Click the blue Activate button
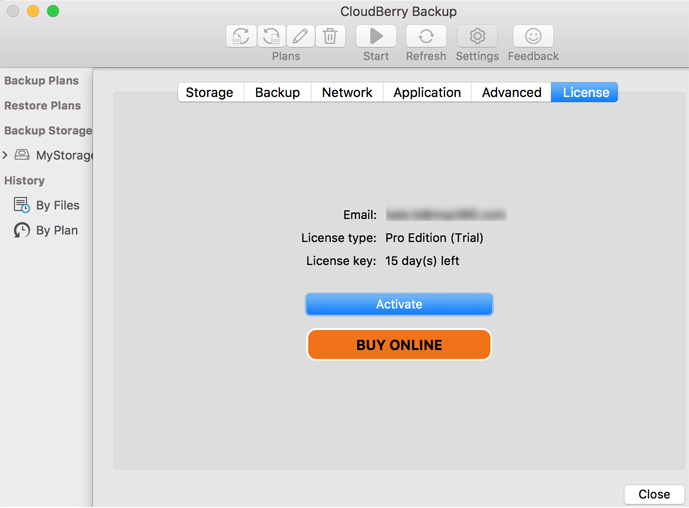Viewport: 689px width, 508px height. coord(399,304)
